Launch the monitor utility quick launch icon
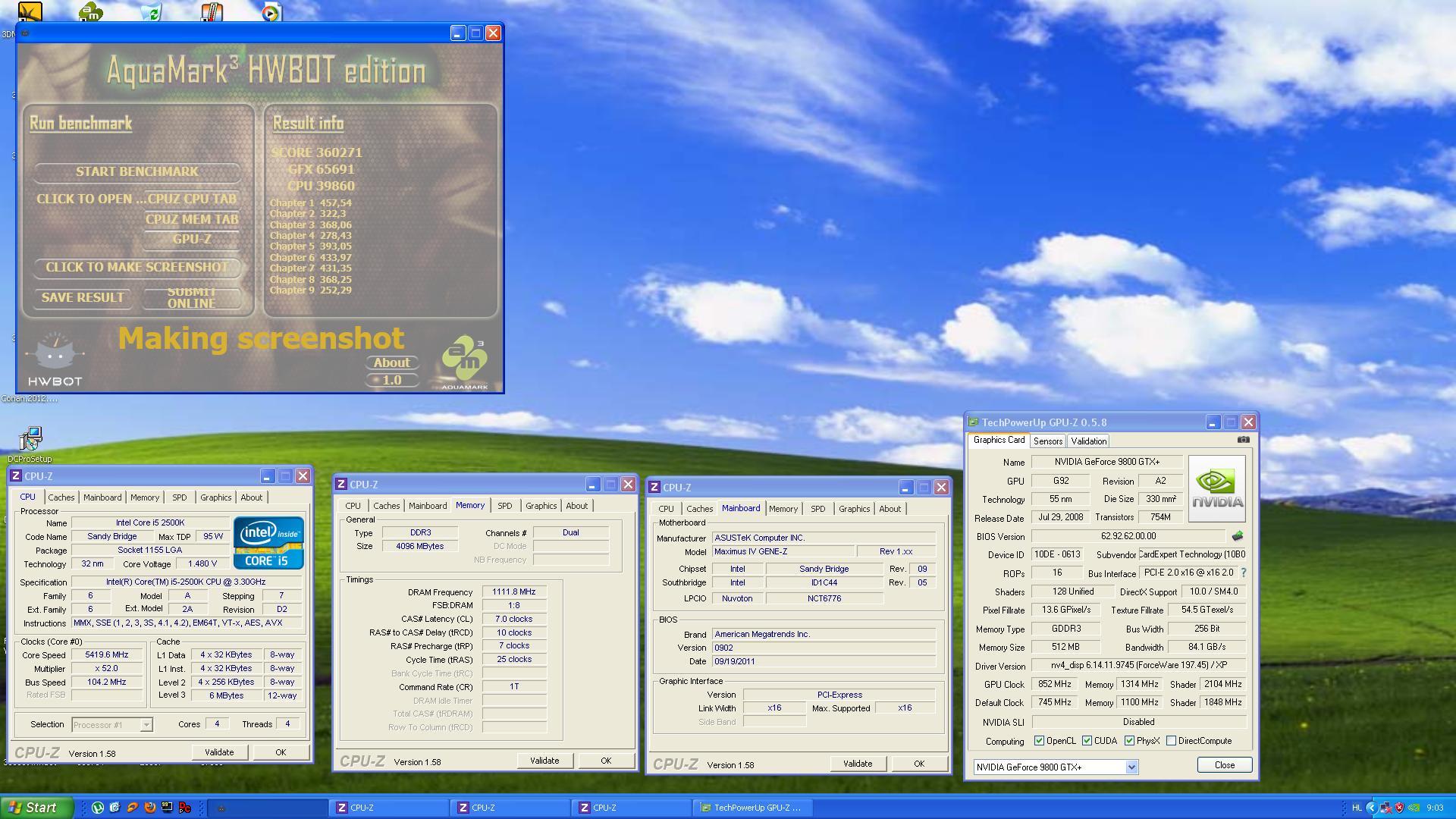1456x819 pixels. coord(167,808)
